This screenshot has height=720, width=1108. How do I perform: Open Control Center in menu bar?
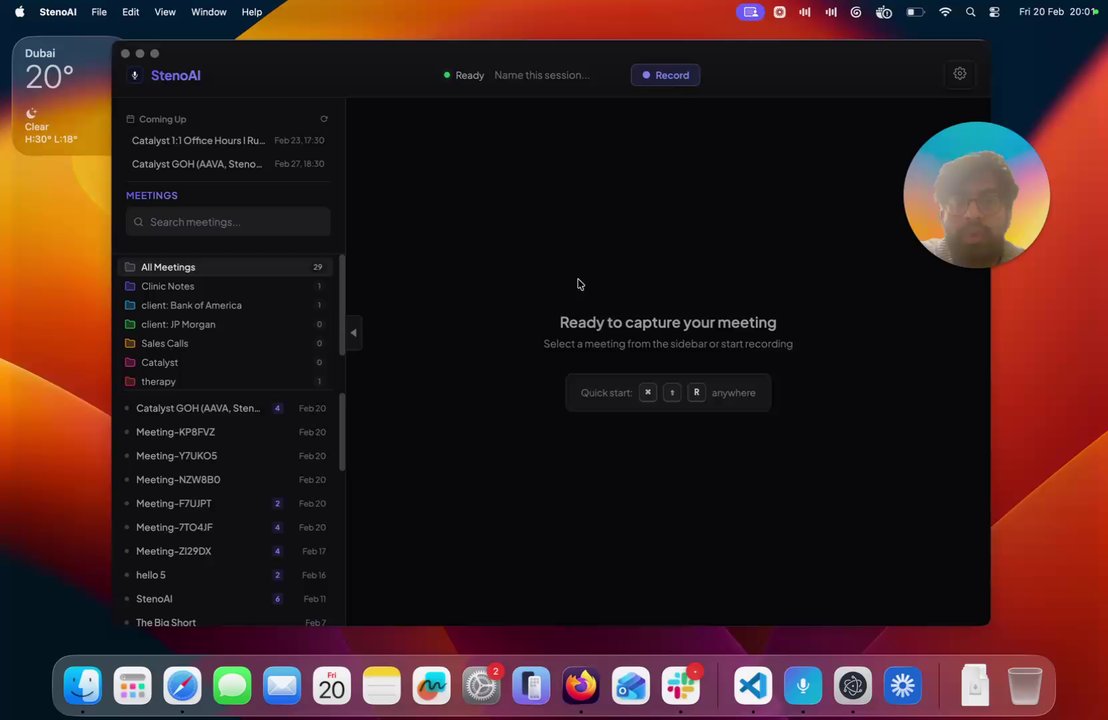coord(994,12)
